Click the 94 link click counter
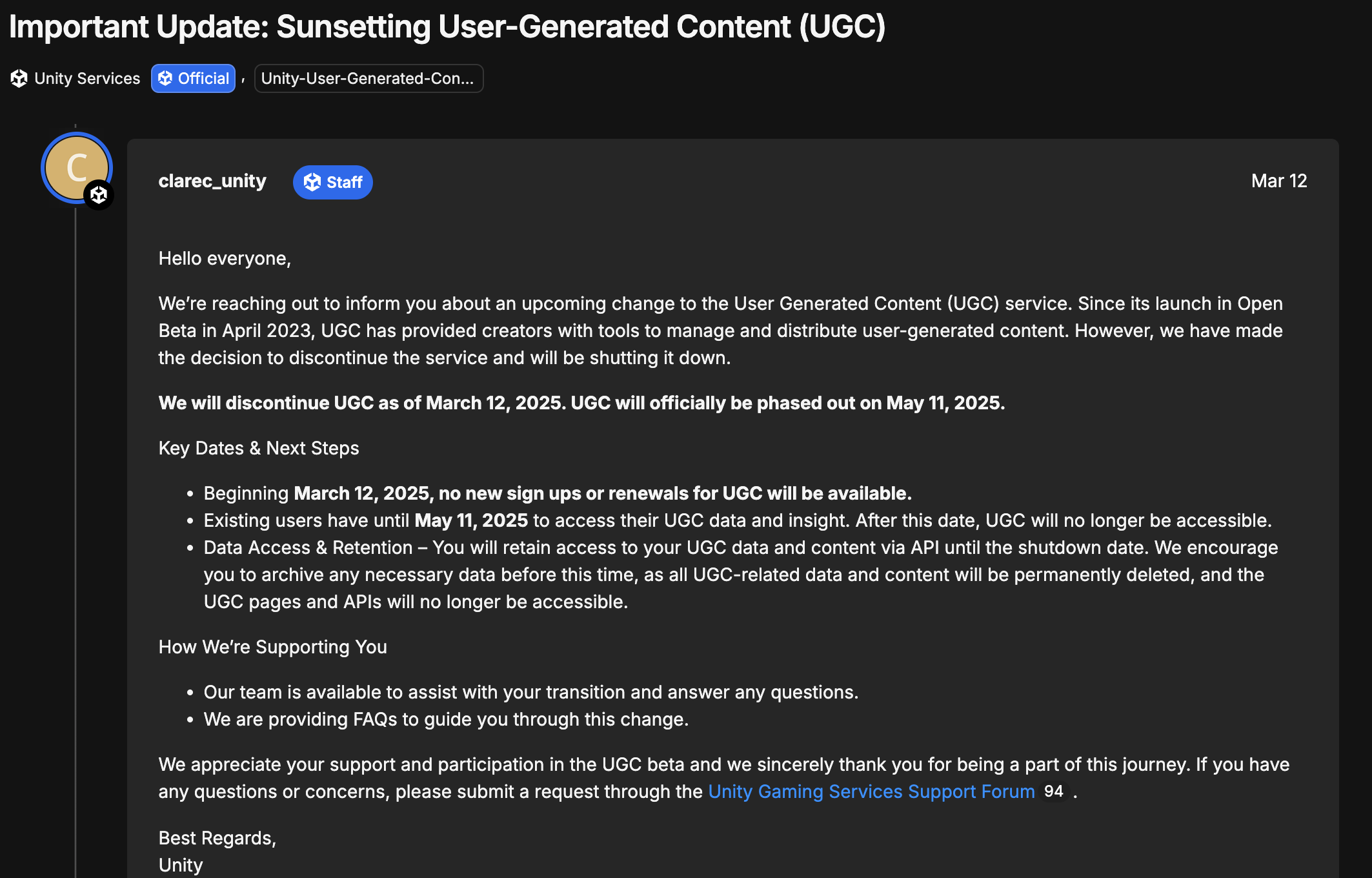Image resolution: width=1372 pixels, height=878 pixels. coord(1053,791)
